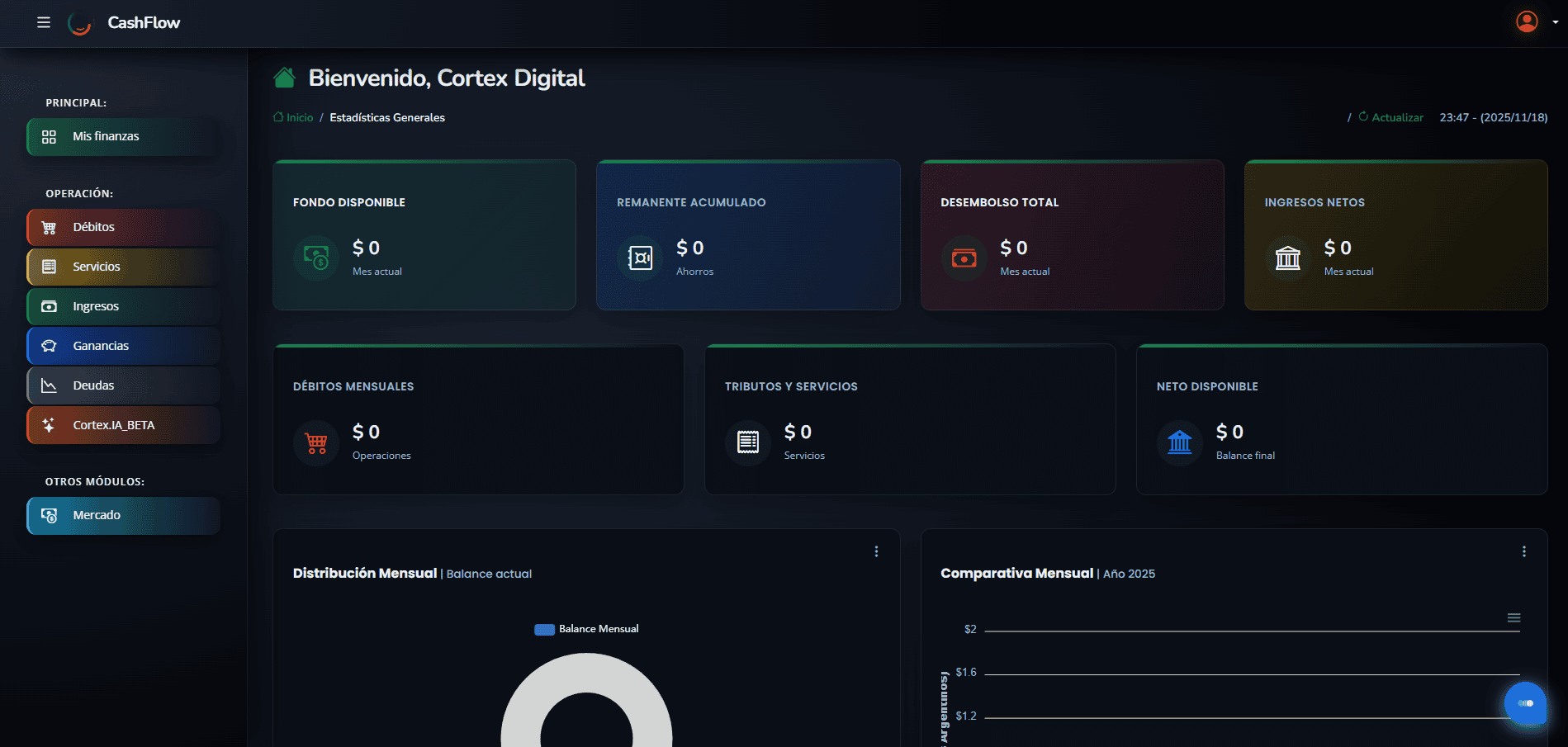
Task: Toggle the Balance Mensual legend swatch
Action: (544, 630)
